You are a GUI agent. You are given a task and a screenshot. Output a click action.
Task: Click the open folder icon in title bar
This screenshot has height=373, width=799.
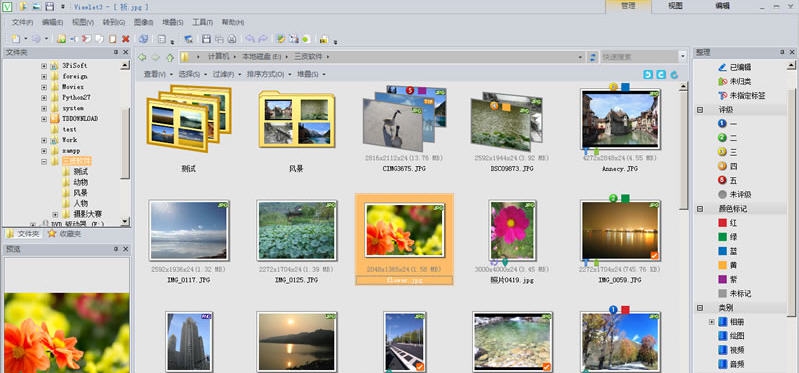click(x=23, y=7)
